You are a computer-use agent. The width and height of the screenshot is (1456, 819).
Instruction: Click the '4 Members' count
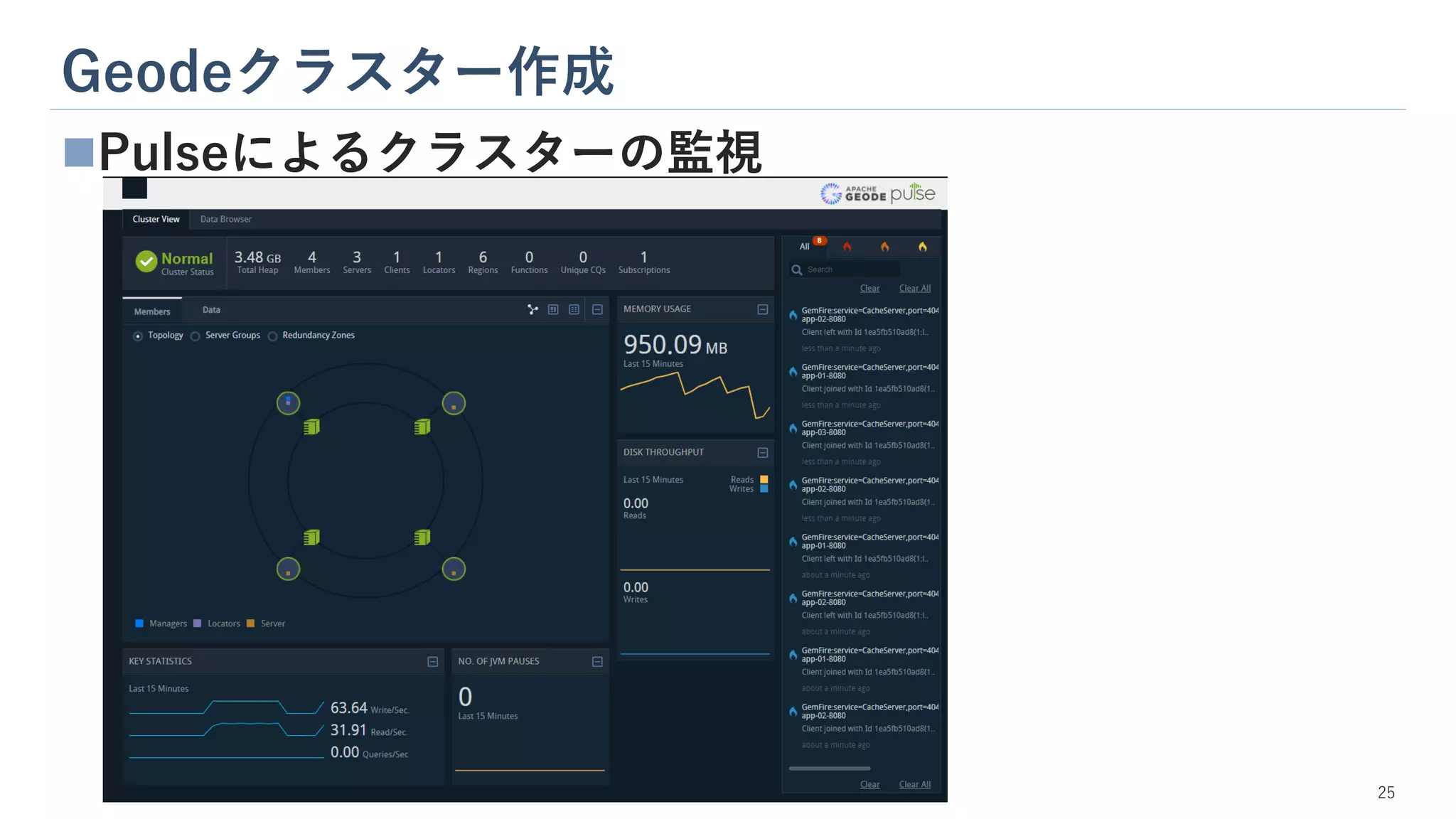311,262
